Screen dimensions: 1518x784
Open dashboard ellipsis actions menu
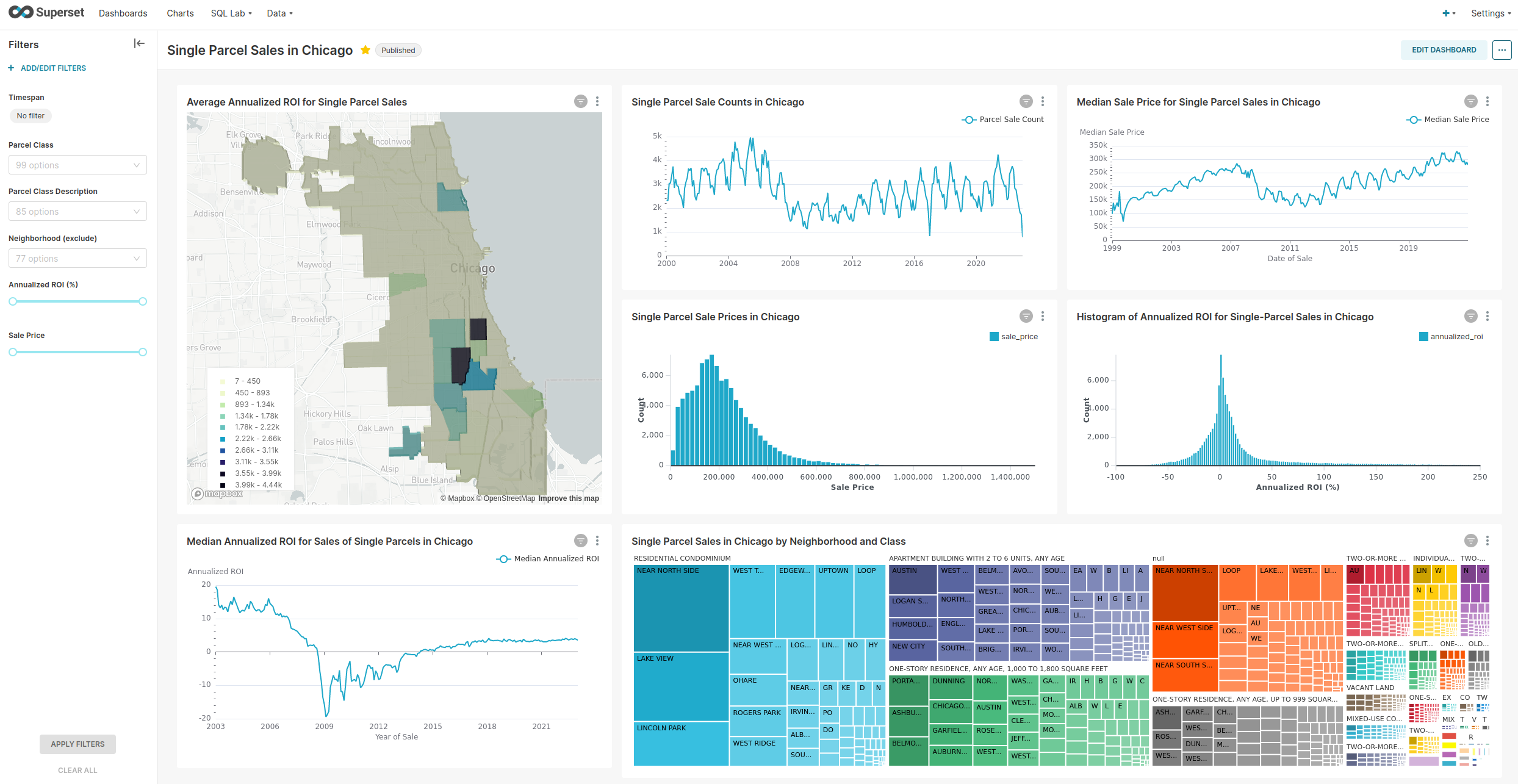pos(1502,50)
